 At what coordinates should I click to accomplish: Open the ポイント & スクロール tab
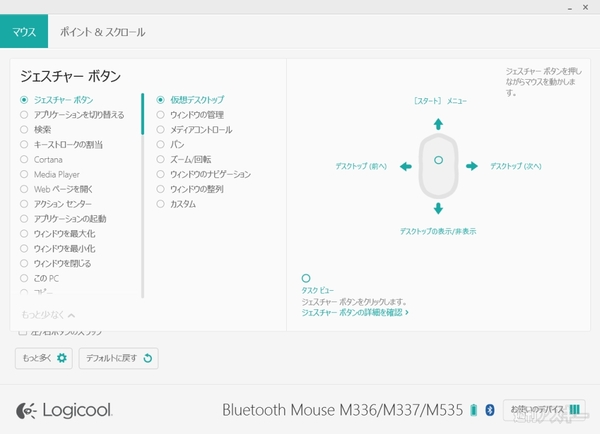pos(103,32)
